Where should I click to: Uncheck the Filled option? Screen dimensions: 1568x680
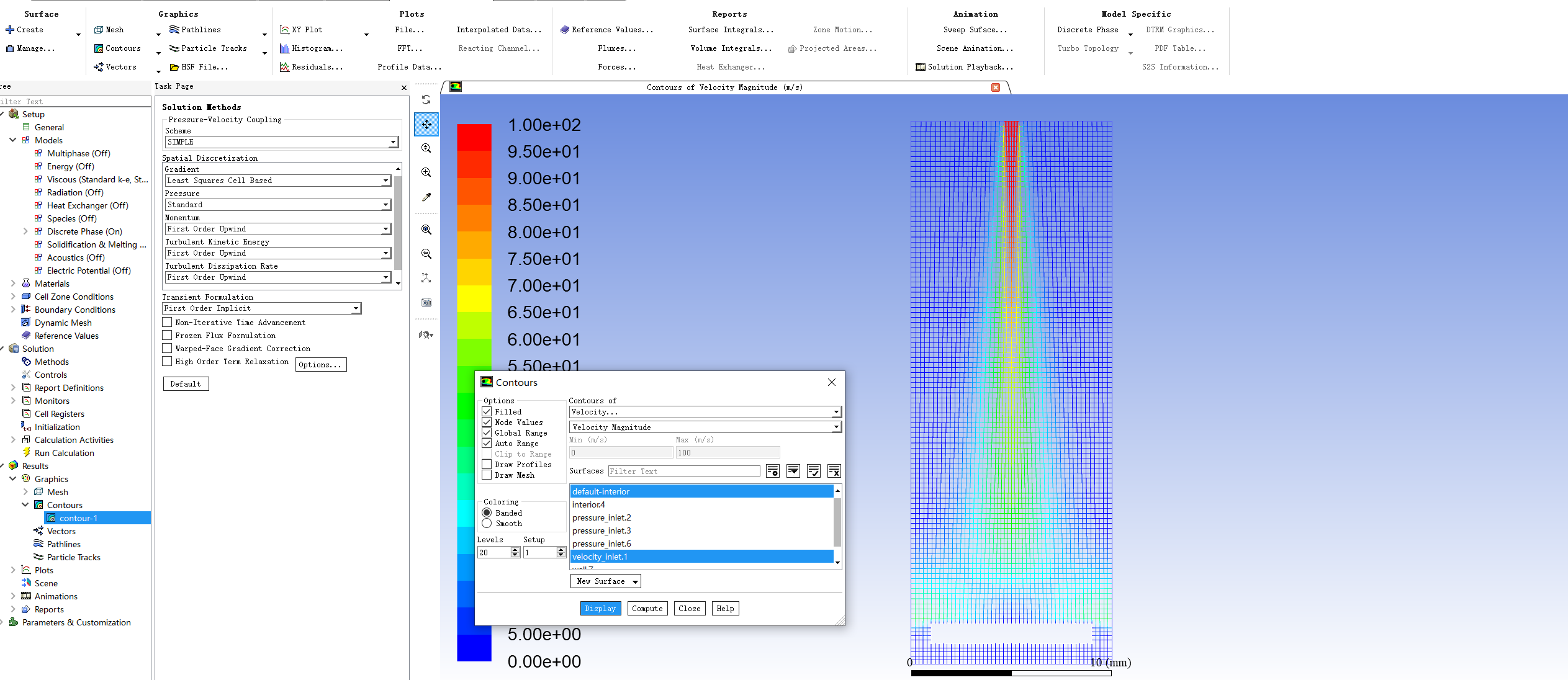pyautogui.click(x=487, y=412)
